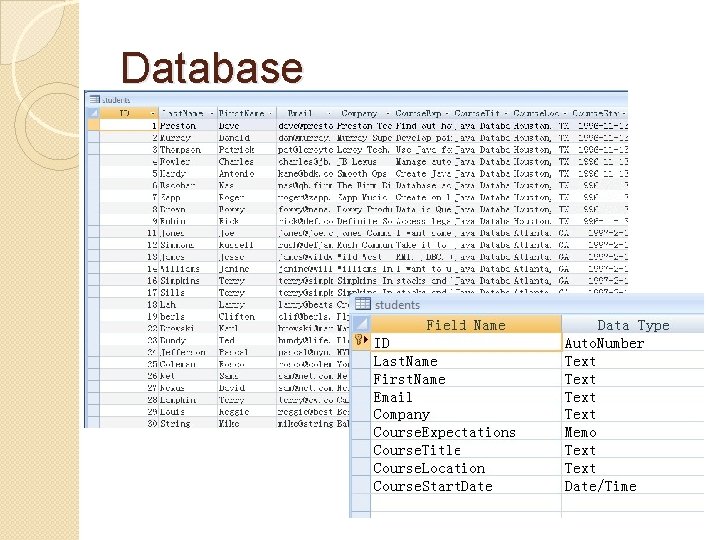Click the students table icon in datasheet tab
This screenshot has height=540, width=720.
(x=95, y=99)
